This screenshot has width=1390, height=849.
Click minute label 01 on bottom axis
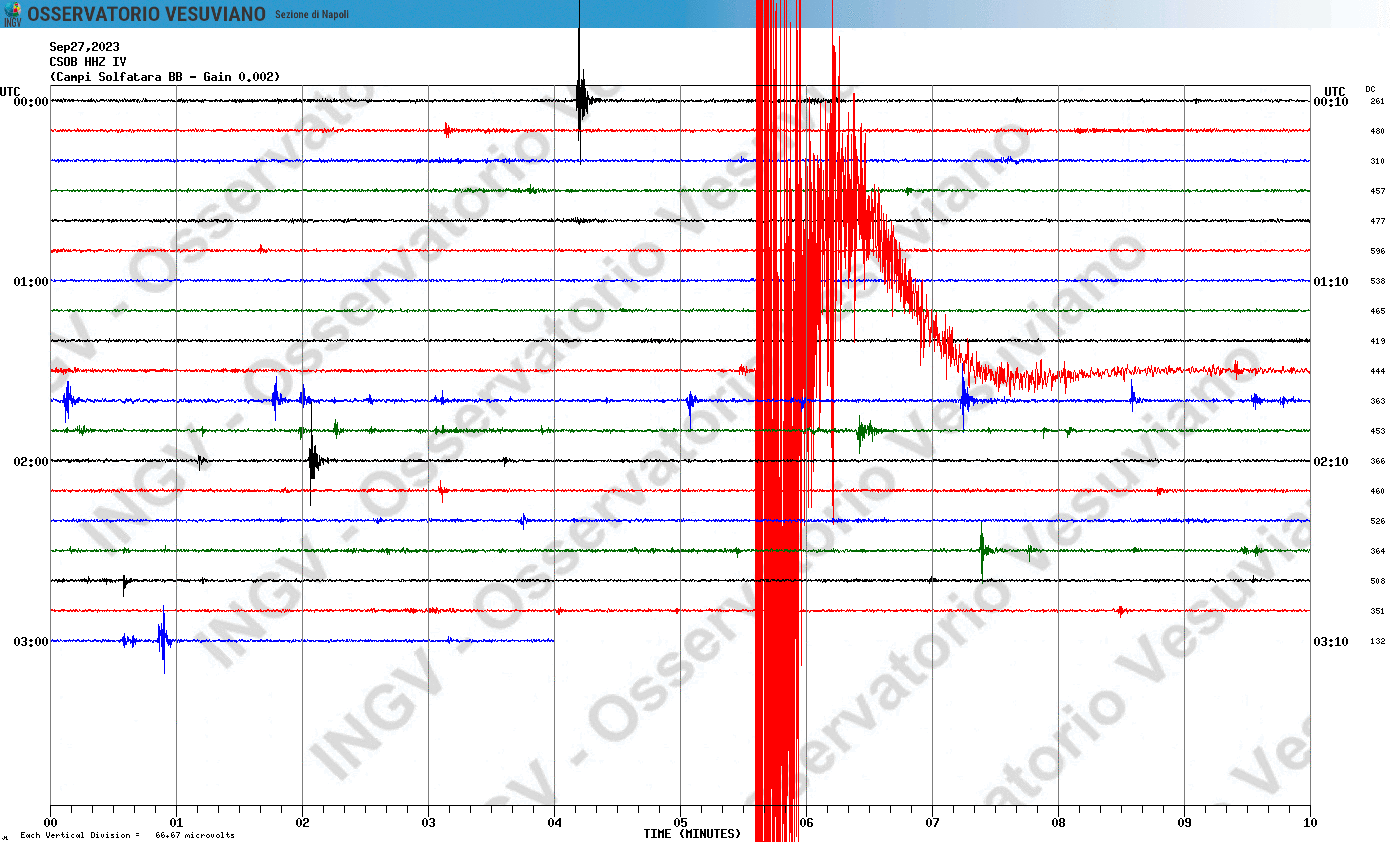pyautogui.click(x=176, y=823)
